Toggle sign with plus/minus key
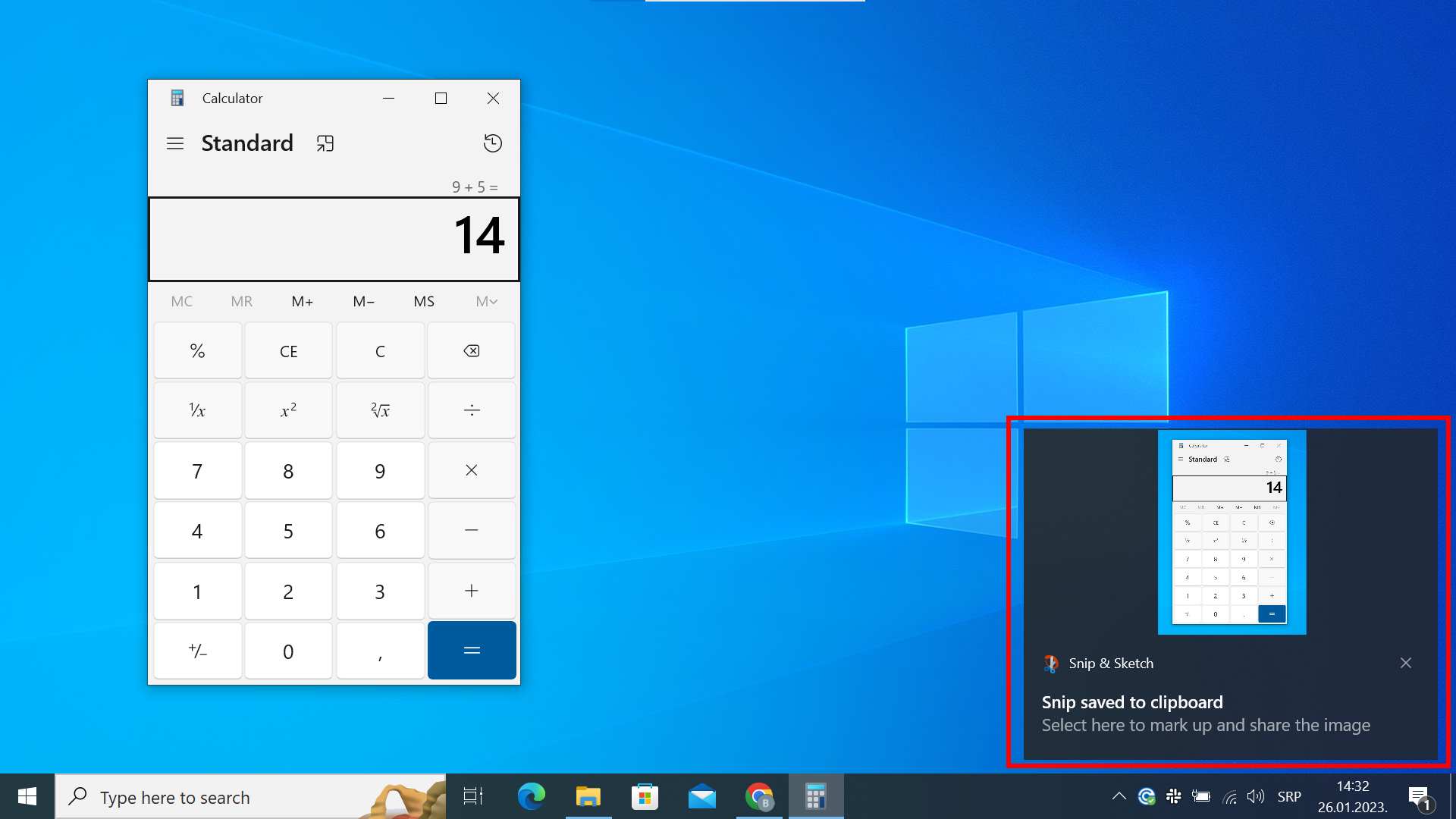This screenshot has height=819, width=1456. [197, 651]
